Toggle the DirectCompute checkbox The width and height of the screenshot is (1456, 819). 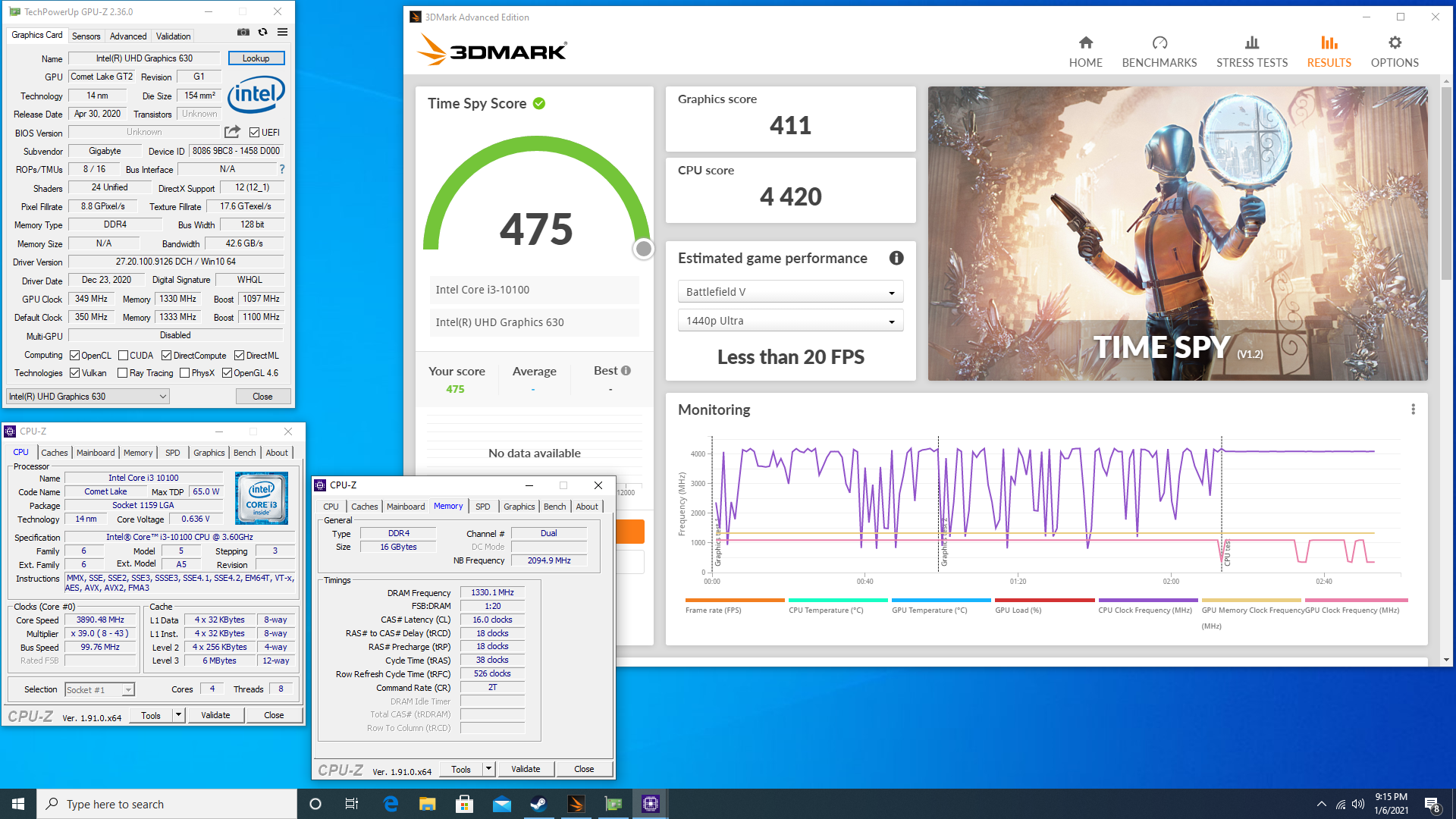166,356
